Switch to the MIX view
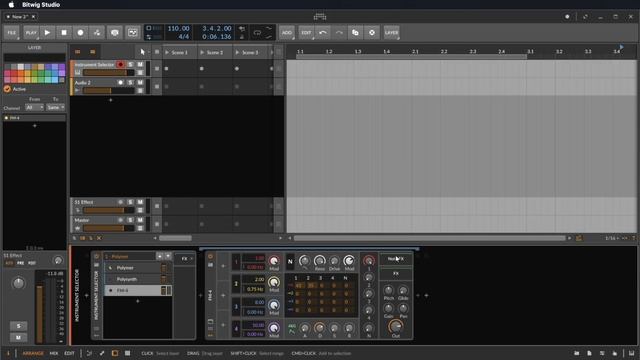This screenshot has width=640, height=360. (x=53, y=353)
